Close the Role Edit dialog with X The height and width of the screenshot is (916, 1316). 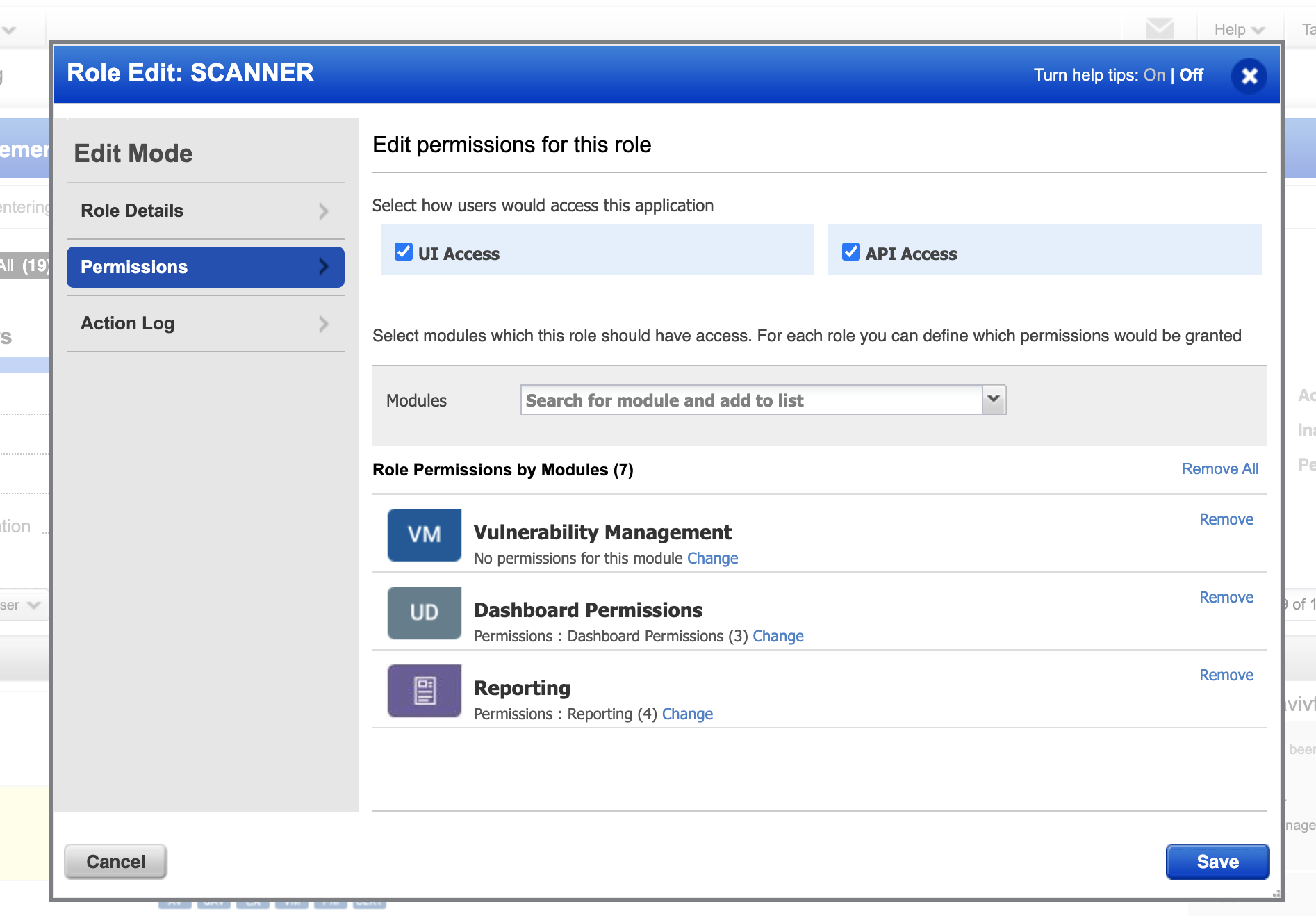point(1249,76)
